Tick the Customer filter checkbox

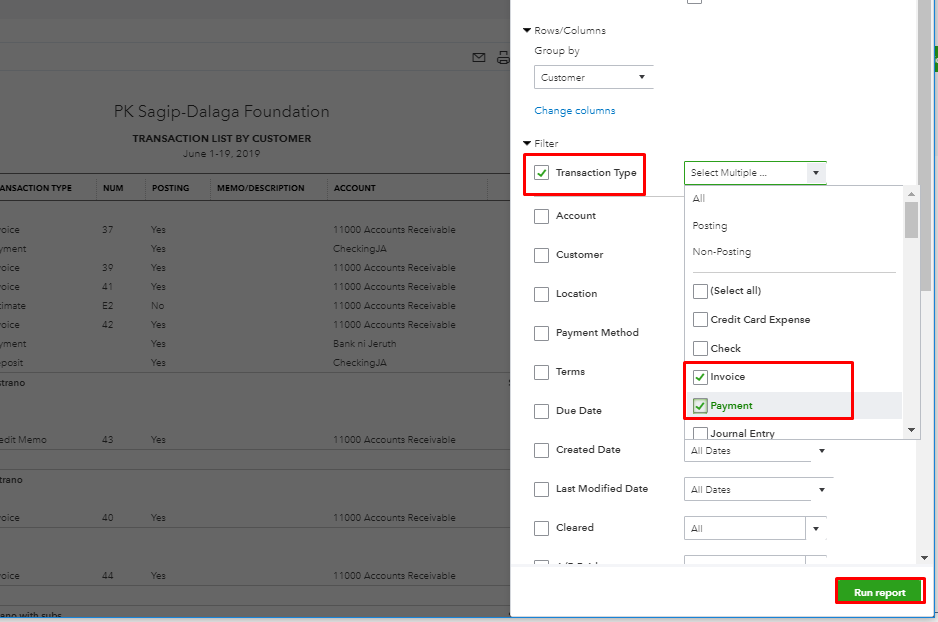542,255
